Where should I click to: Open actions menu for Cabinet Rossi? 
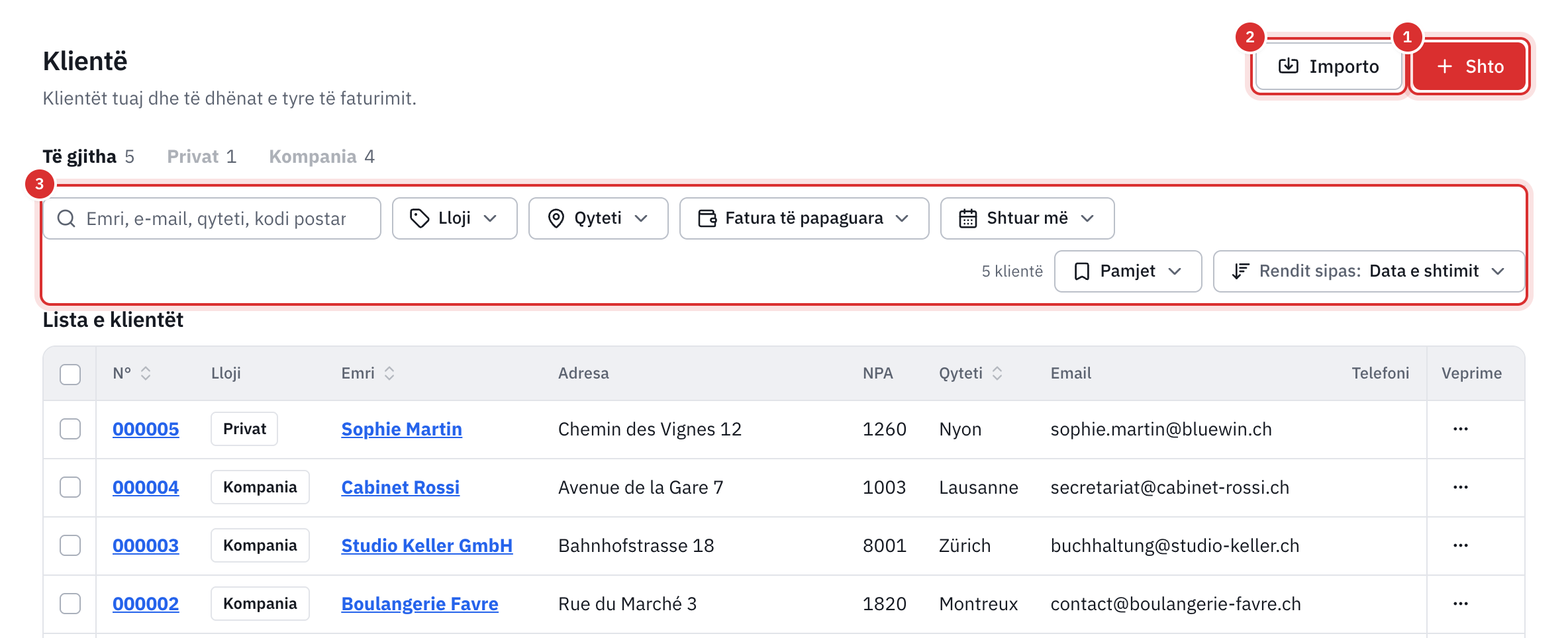pyautogui.click(x=1461, y=487)
